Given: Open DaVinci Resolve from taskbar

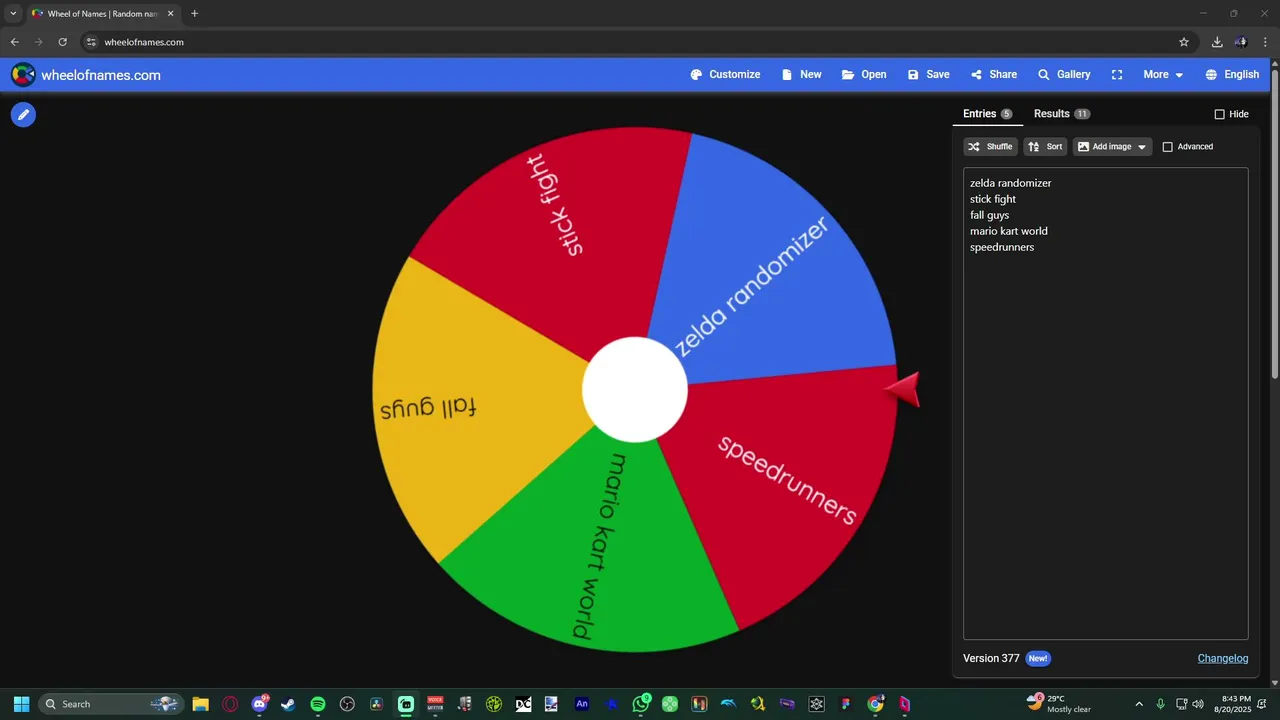Looking at the screenshot, I should pyautogui.click(x=376, y=704).
